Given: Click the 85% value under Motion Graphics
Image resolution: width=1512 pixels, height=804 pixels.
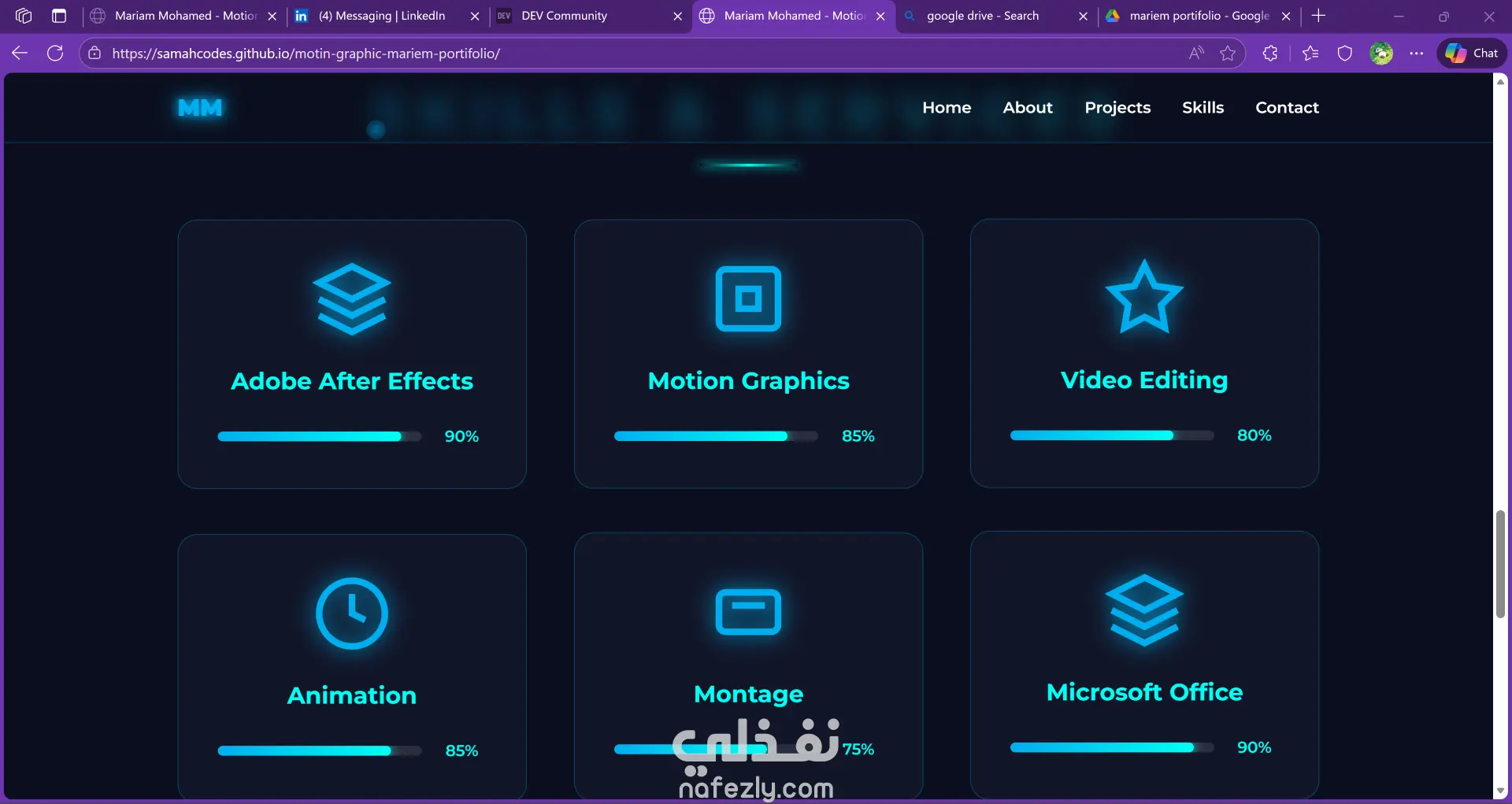Looking at the screenshot, I should [x=858, y=436].
